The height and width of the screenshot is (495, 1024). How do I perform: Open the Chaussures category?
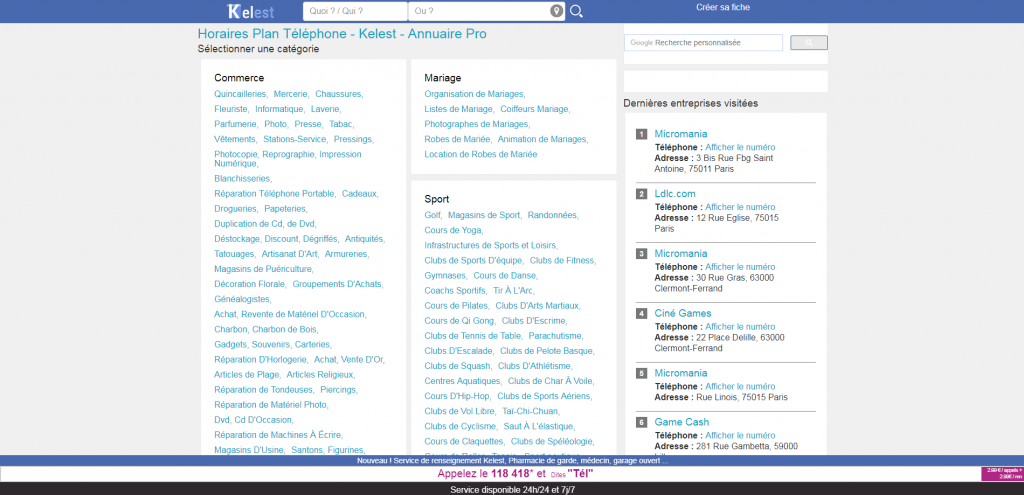(338, 94)
